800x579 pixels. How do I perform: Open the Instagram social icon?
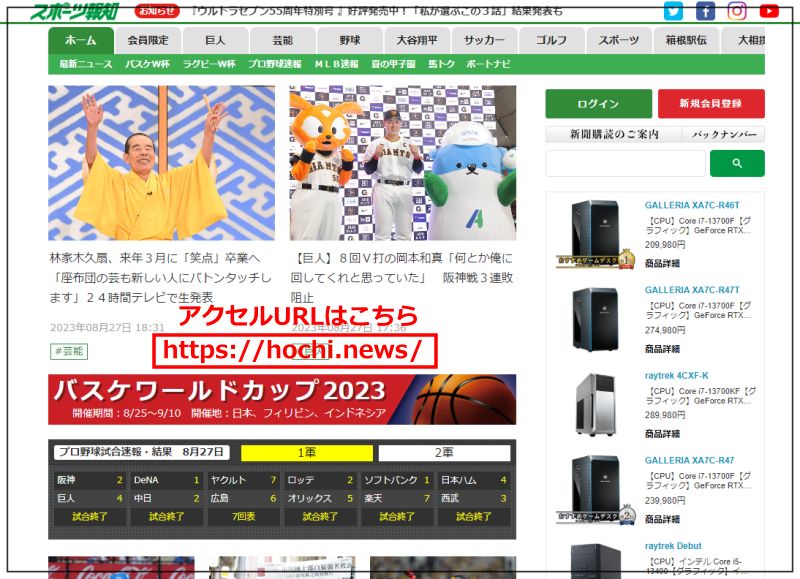click(737, 11)
